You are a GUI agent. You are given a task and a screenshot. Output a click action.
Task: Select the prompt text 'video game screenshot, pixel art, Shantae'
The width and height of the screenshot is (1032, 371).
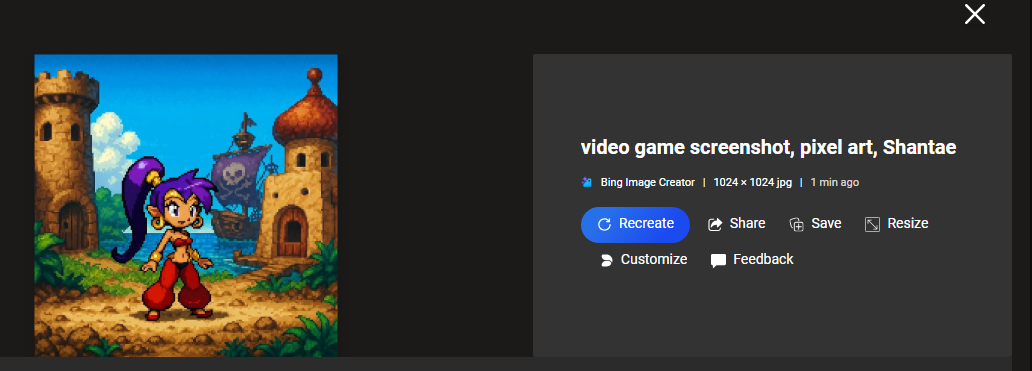click(768, 148)
